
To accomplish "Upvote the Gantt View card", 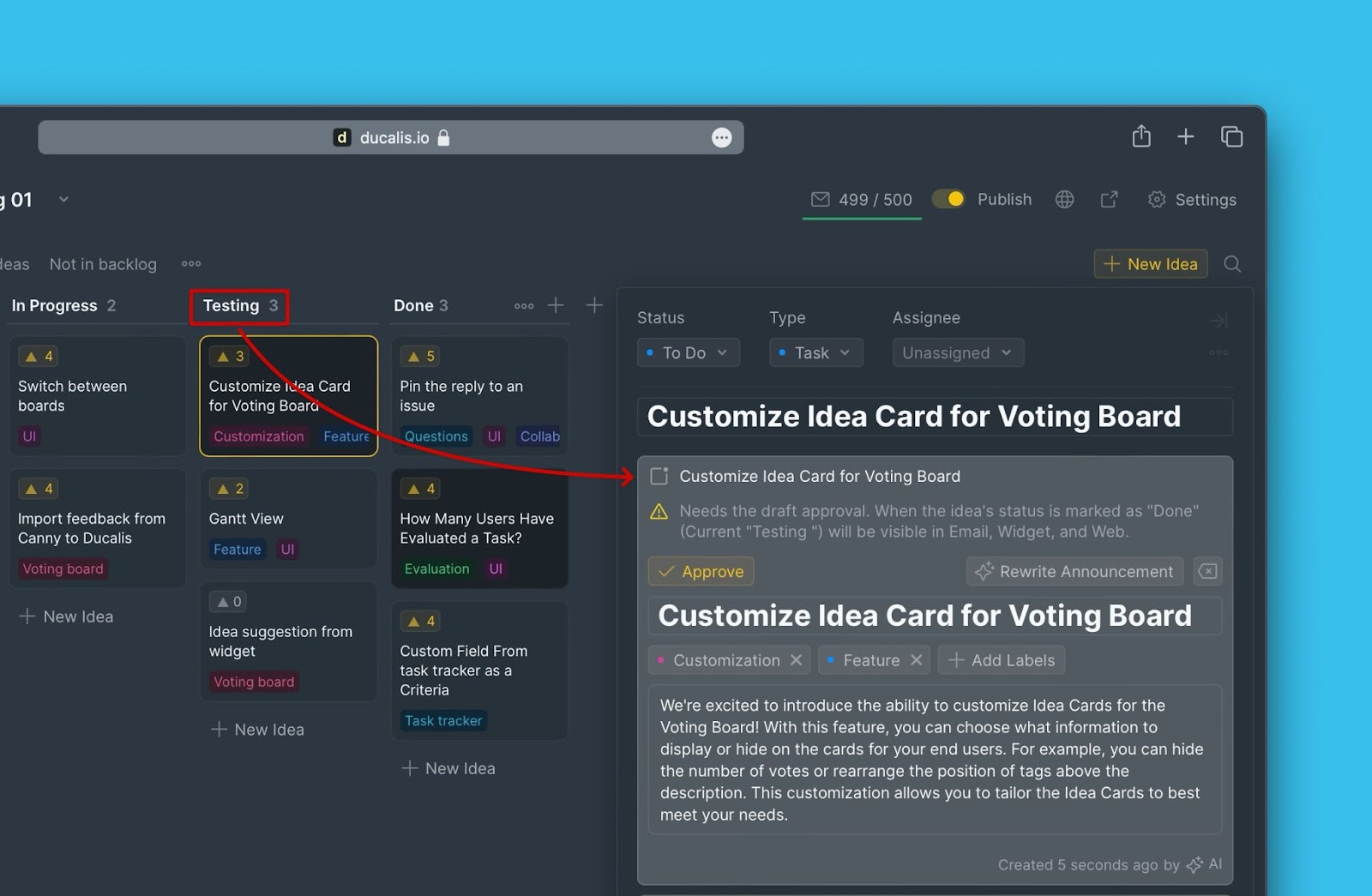I will pyautogui.click(x=231, y=489).
